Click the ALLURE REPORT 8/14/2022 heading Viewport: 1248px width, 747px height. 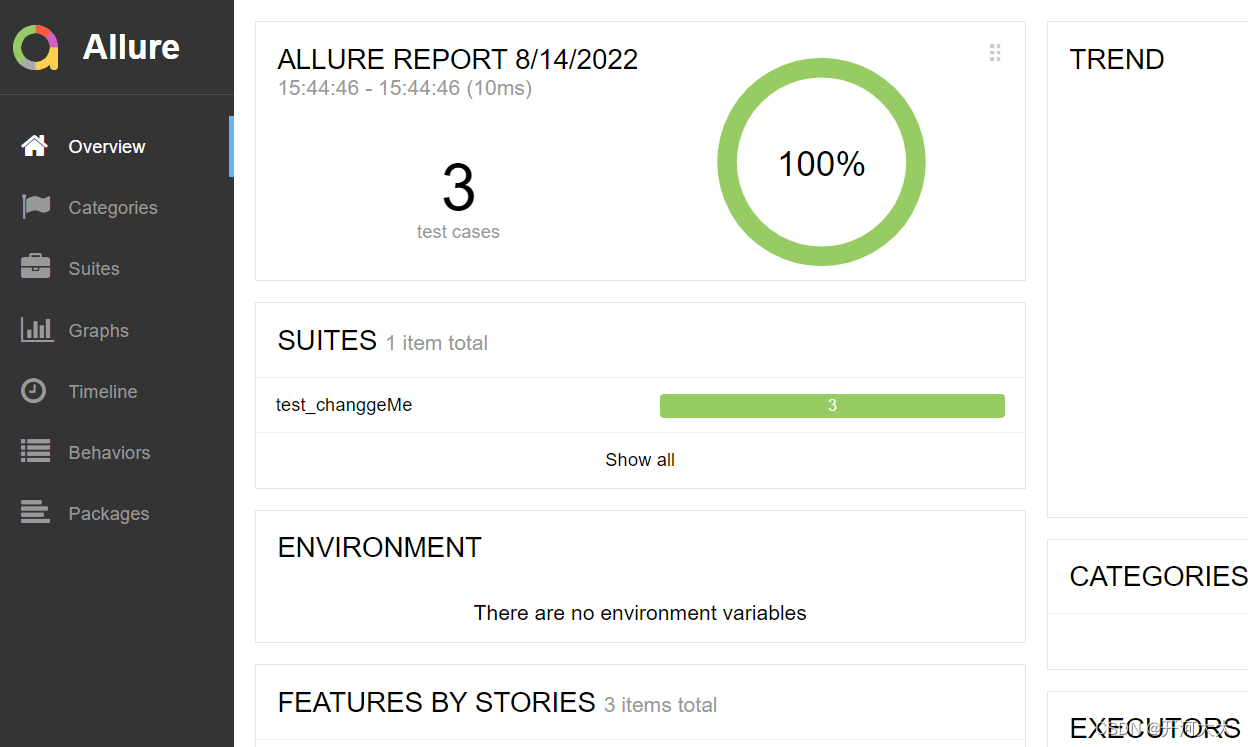tap(458, 59)
